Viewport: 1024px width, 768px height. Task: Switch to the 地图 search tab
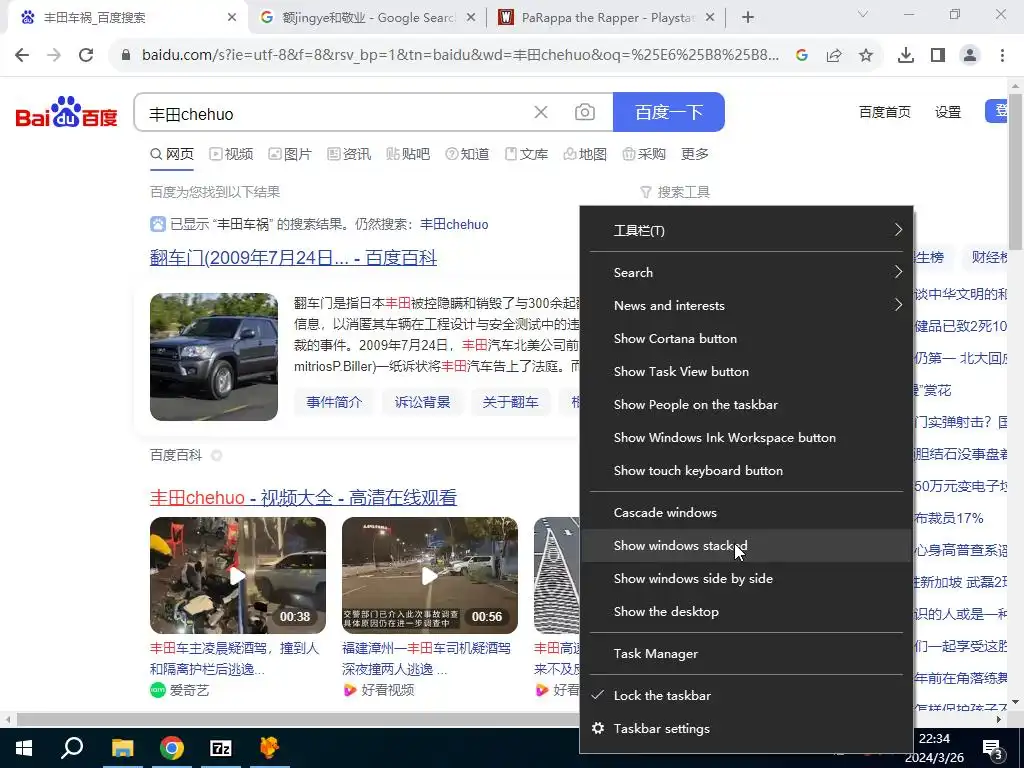point(585,154)
